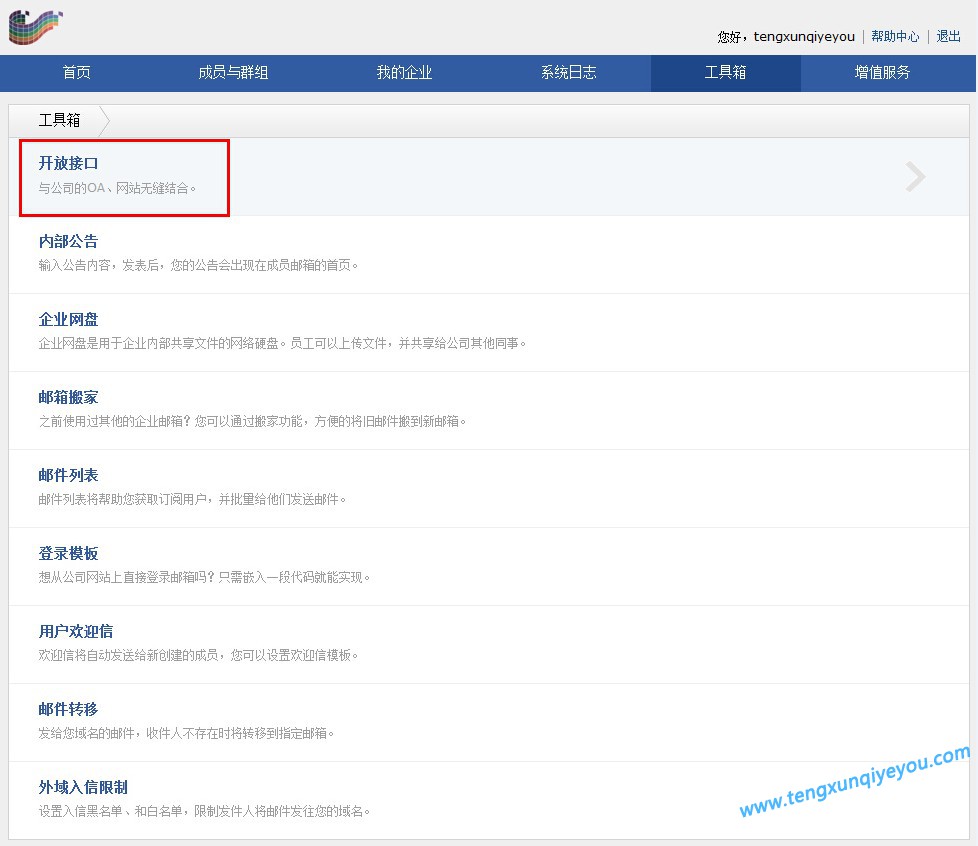Click description starting 设置入信黑名单

tap(204, 811)
